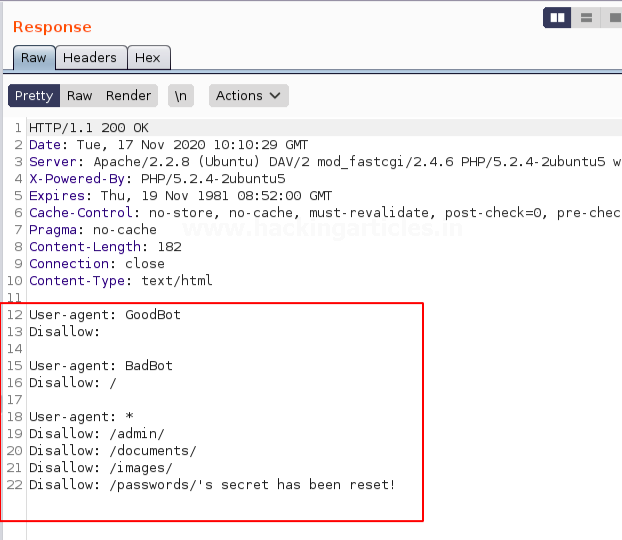Toggle the \n non-printable characters button
Image resolution: width=622 pixels, height=540 pixels.
[x=181, y=96]
